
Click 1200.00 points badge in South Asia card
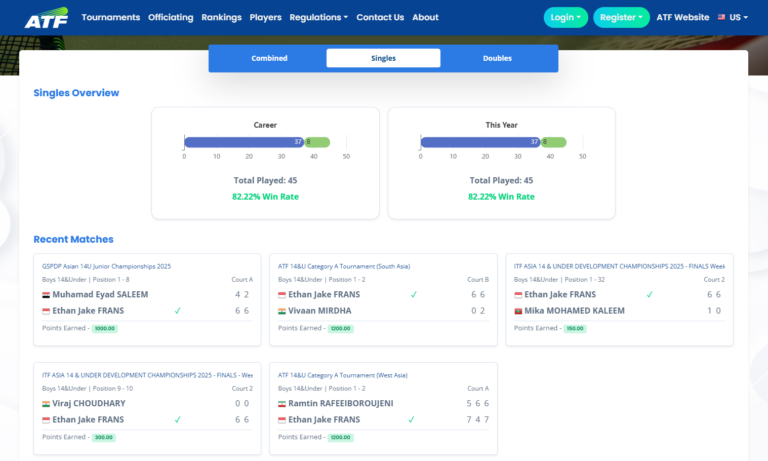click(340, 329)
